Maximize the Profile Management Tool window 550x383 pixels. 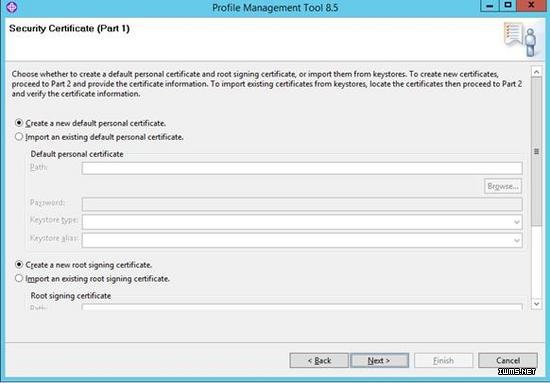[x=508, y=6]
